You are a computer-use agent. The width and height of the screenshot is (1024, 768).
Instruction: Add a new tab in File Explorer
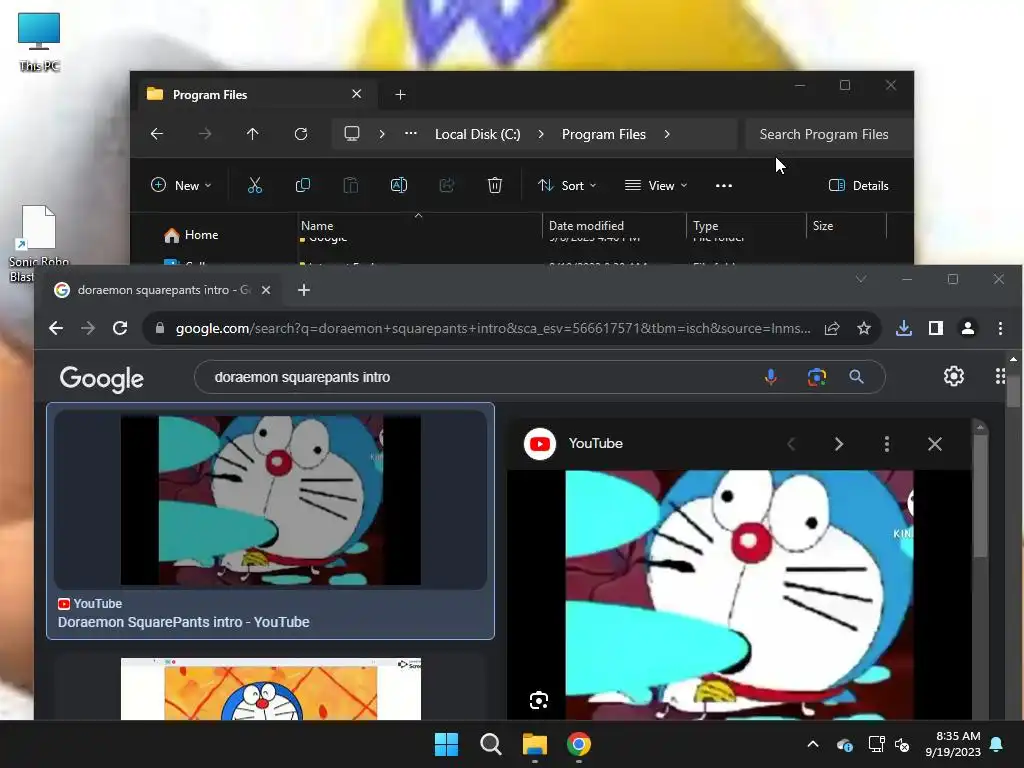pos(400,95)
